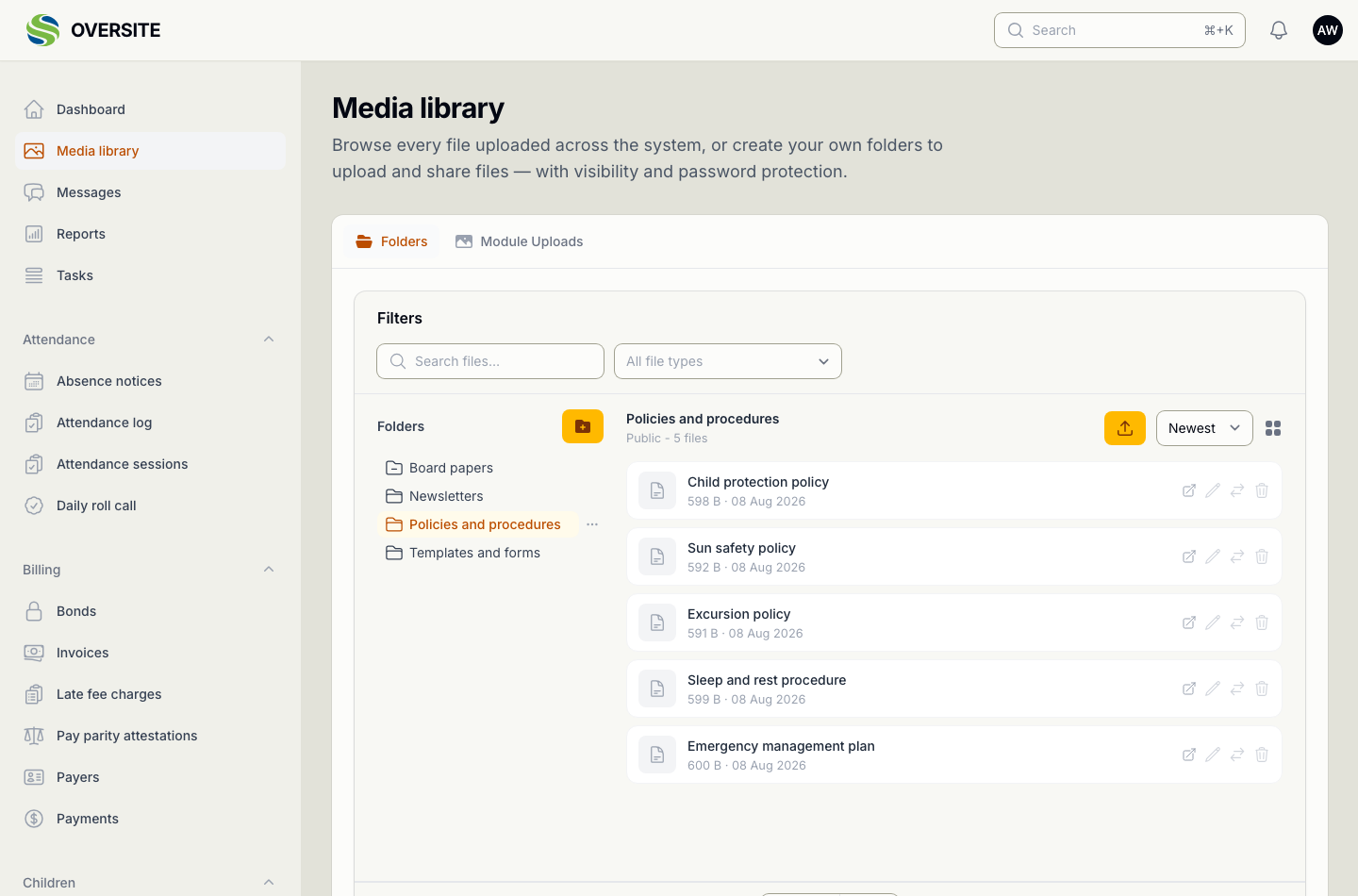Open Media library in sidebar
The width and height of the screenshot is (1358, 896).
[x=151, y=151]
